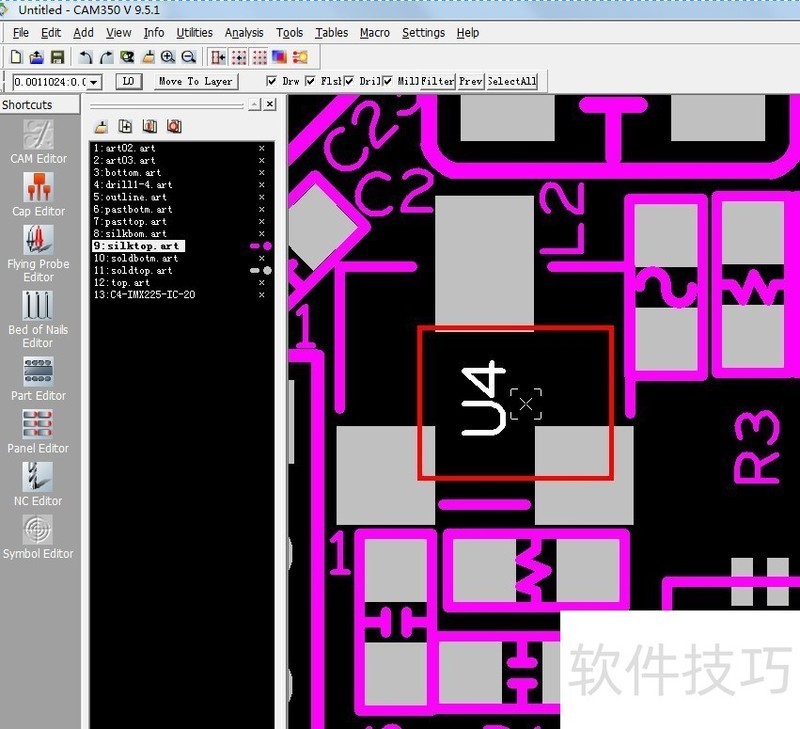
Task: Click the Undo arrow icon
Action: coord(86,57)
